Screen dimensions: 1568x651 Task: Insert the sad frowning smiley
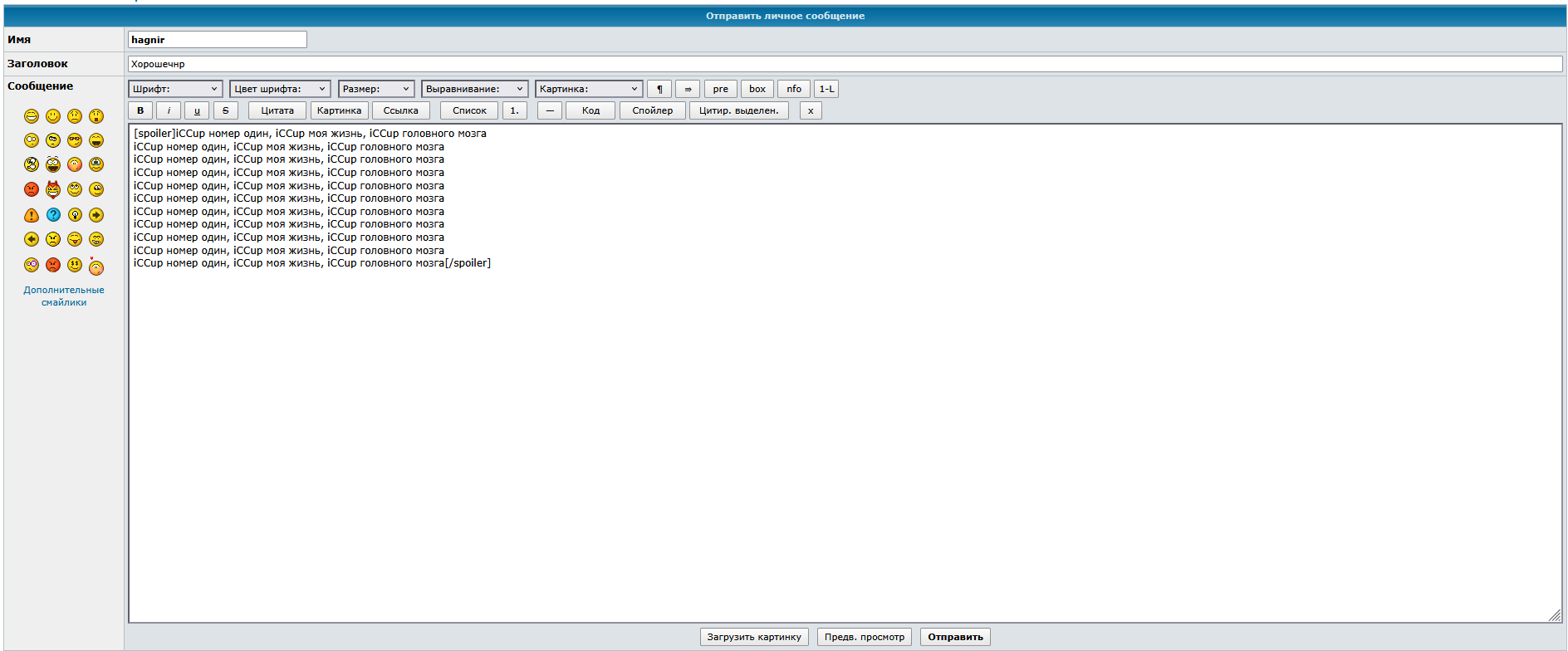click(75, 116)
